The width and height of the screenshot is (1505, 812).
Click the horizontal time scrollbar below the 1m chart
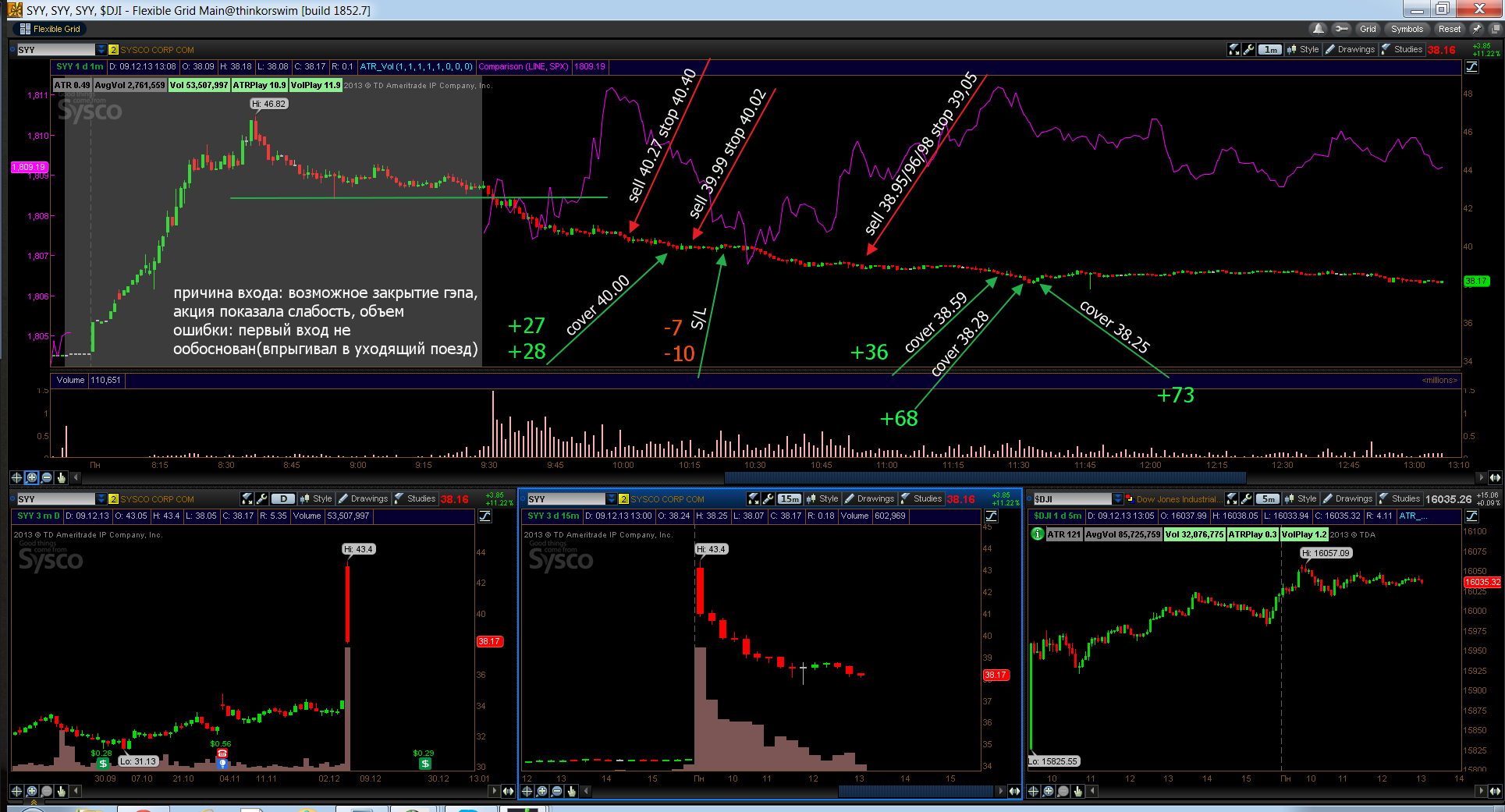coord(985,477)
